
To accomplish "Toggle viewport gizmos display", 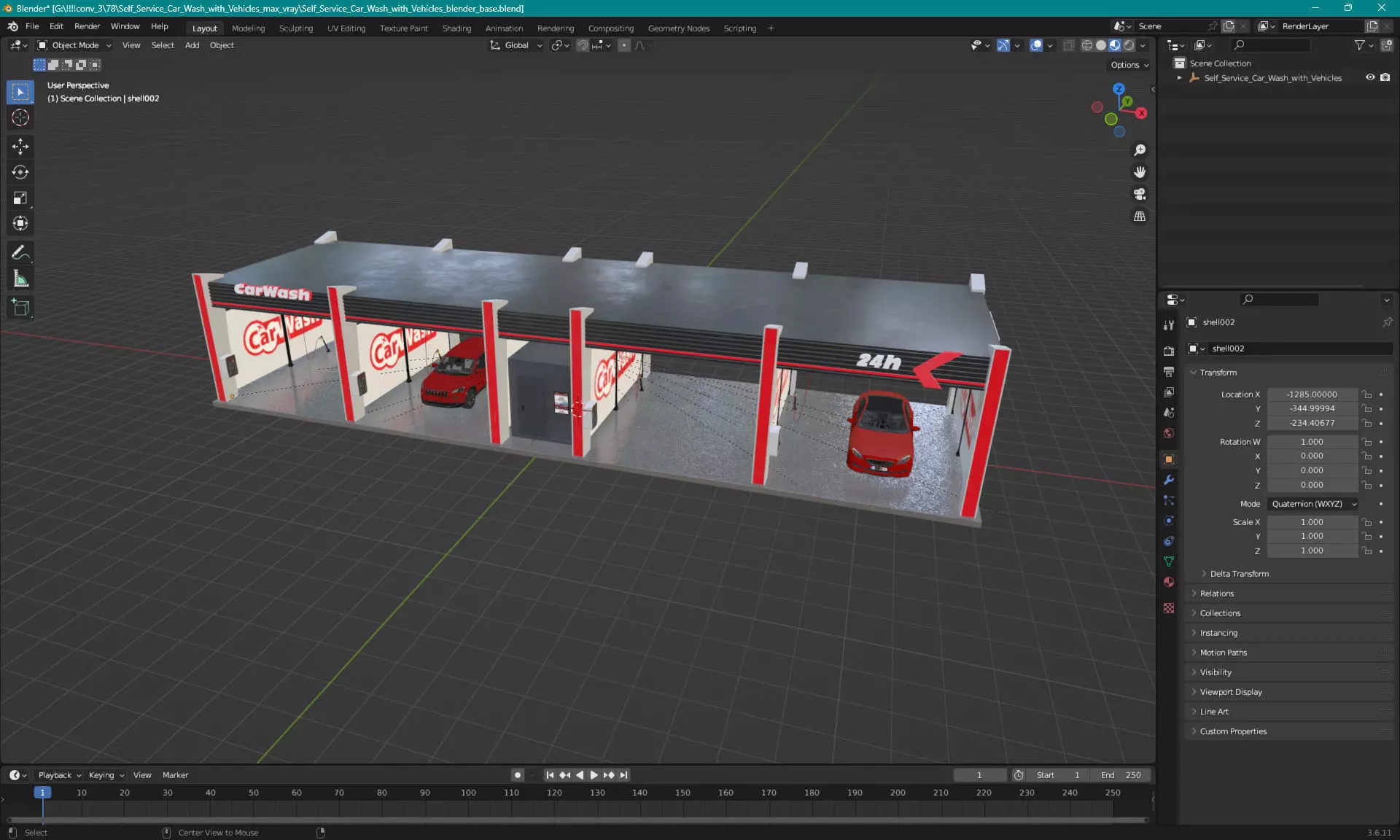I will coord(1003,45).
